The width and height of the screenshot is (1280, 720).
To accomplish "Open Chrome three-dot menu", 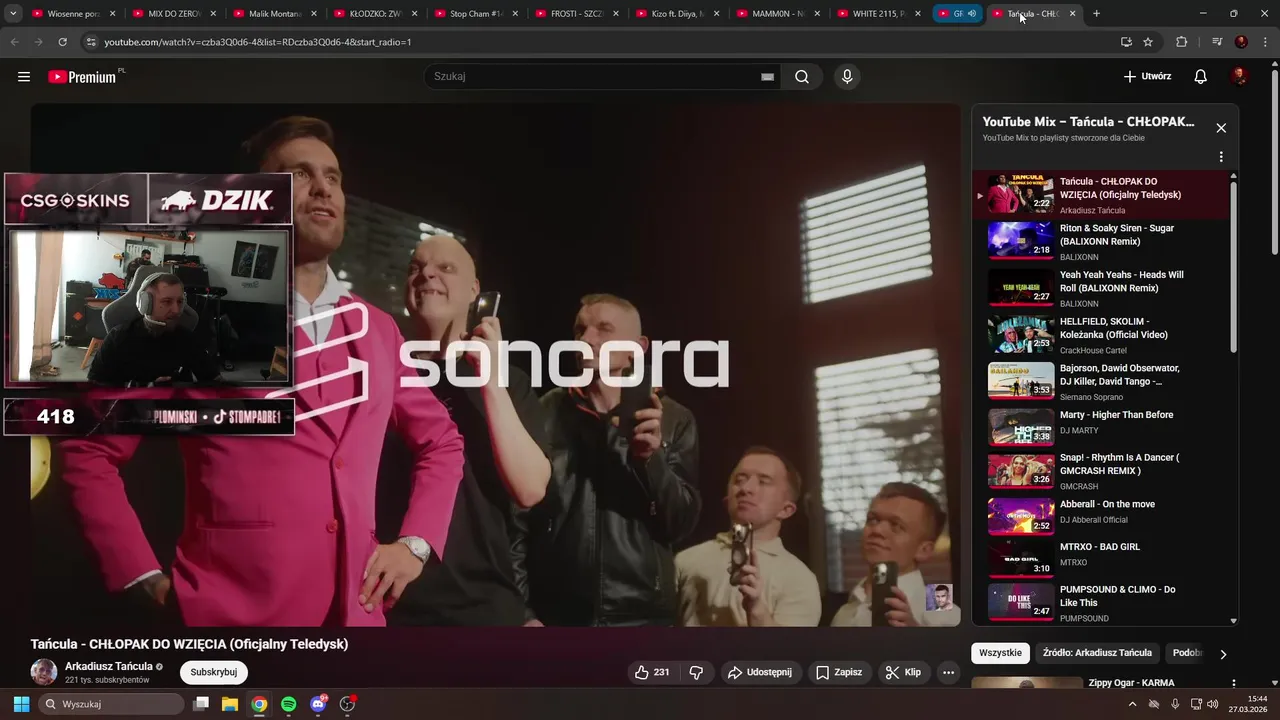I will (1265, 42).
